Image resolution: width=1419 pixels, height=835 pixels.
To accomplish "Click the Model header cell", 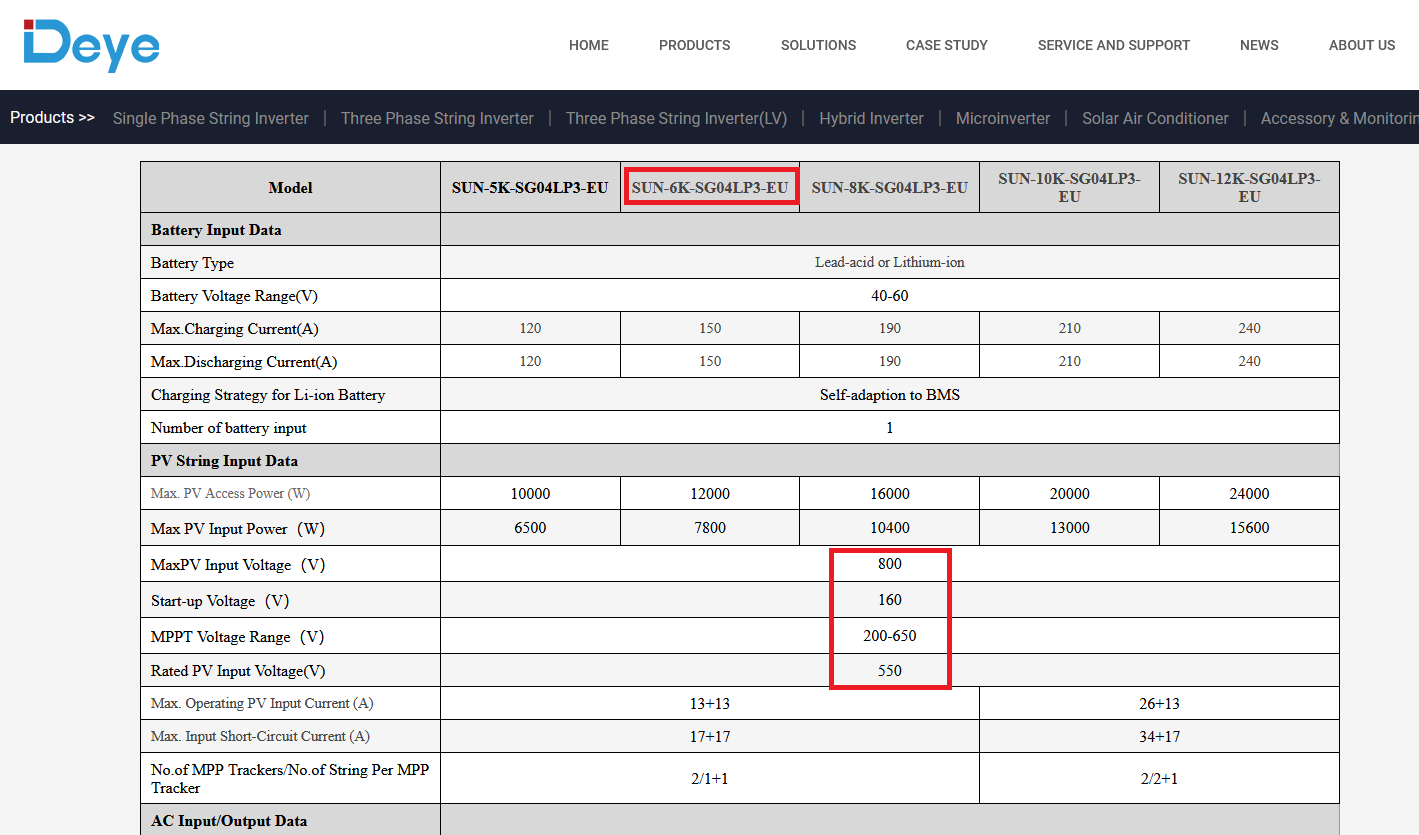I will [x=290, y=187].
